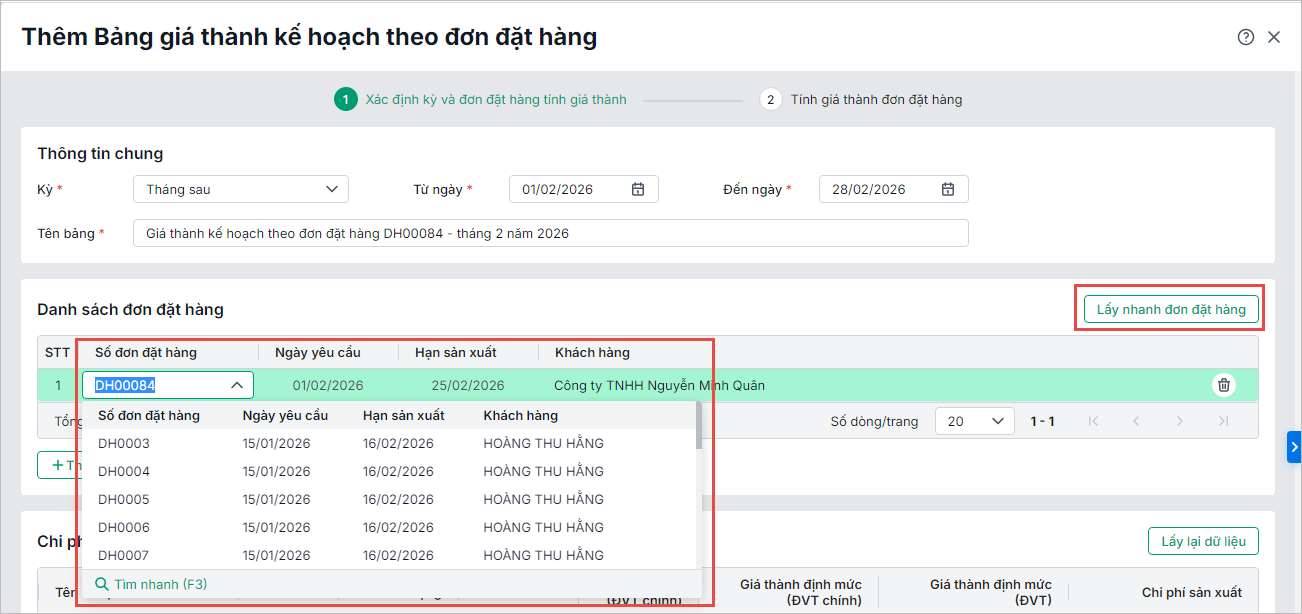Click Hạn sản xuất table column header
Screen dimensions: 1302x614
click(456, 352)
